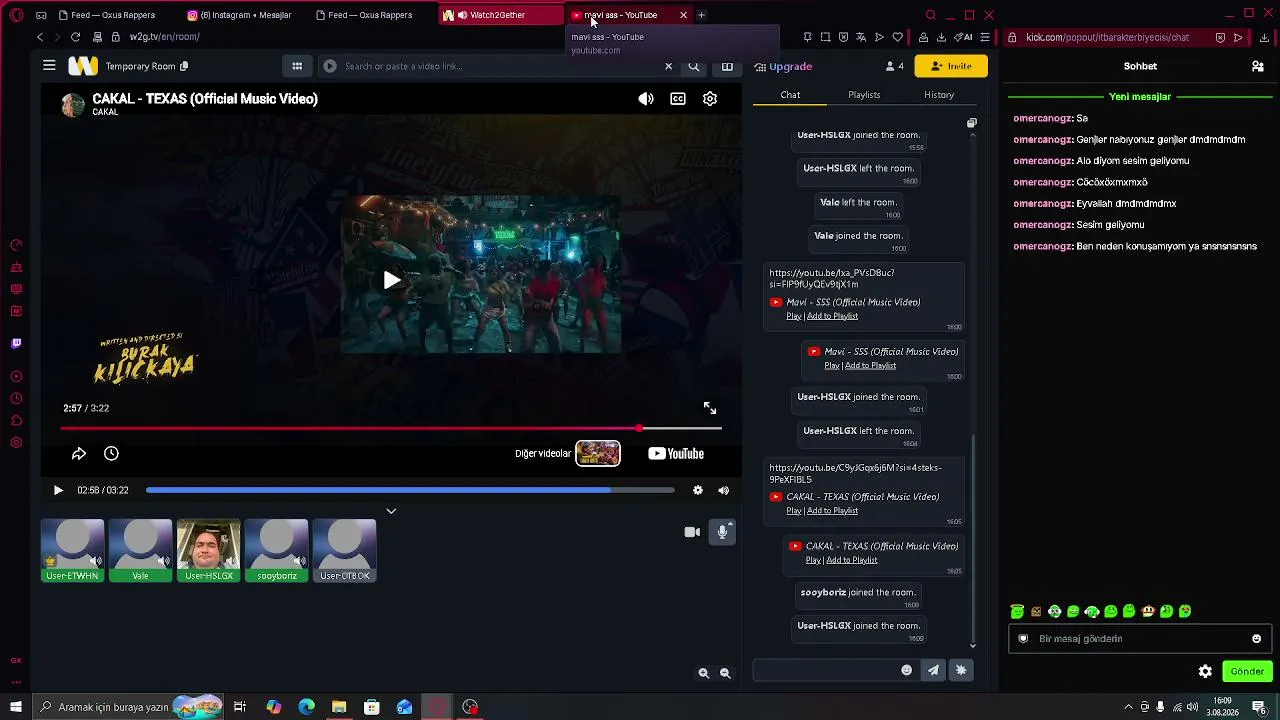Image resolution: width=1280 pixels, height=720 pixels.
Task: Select the User-HSLGX webcam tile
Action: 208,550
